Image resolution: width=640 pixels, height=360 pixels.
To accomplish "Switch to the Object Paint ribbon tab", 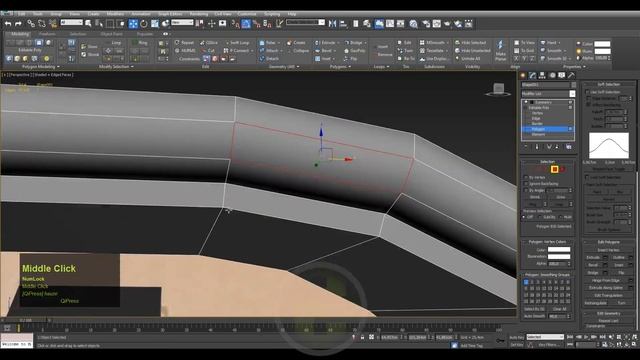I will [111, 34].
